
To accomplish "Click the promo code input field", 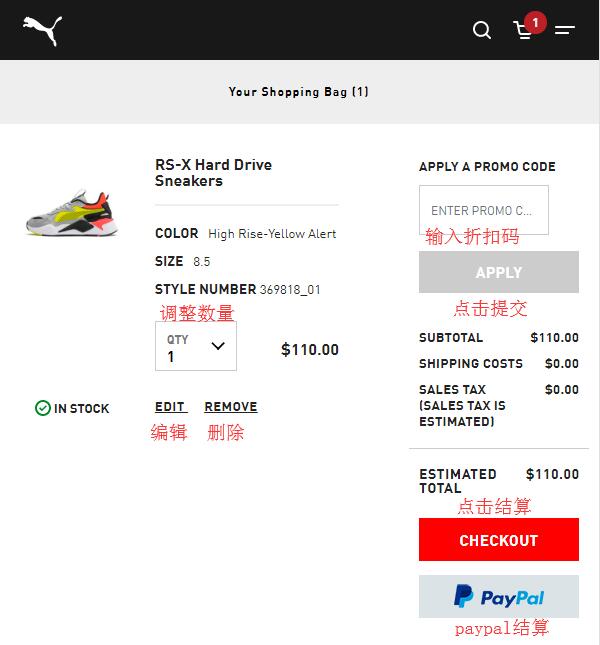I will pos(484,210).
